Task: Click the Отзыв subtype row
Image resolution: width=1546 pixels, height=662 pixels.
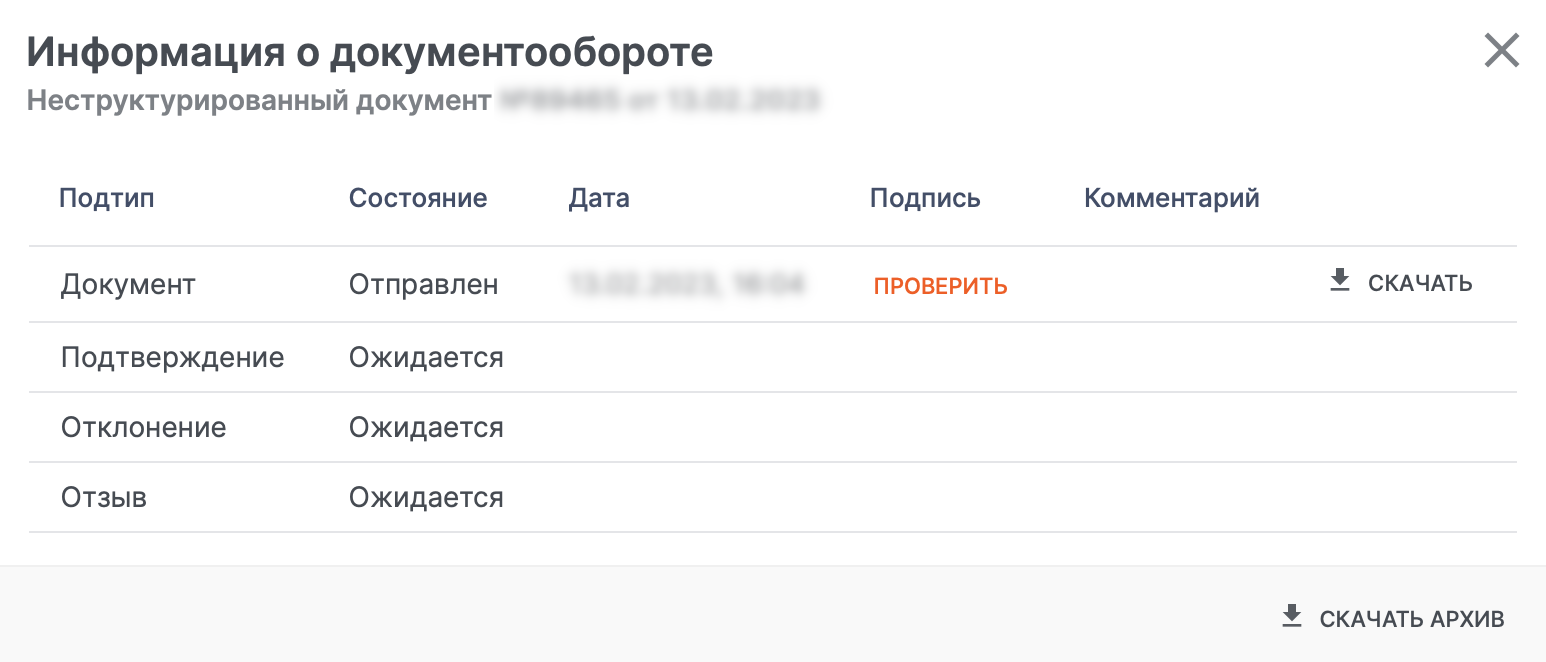Action: 104,498
